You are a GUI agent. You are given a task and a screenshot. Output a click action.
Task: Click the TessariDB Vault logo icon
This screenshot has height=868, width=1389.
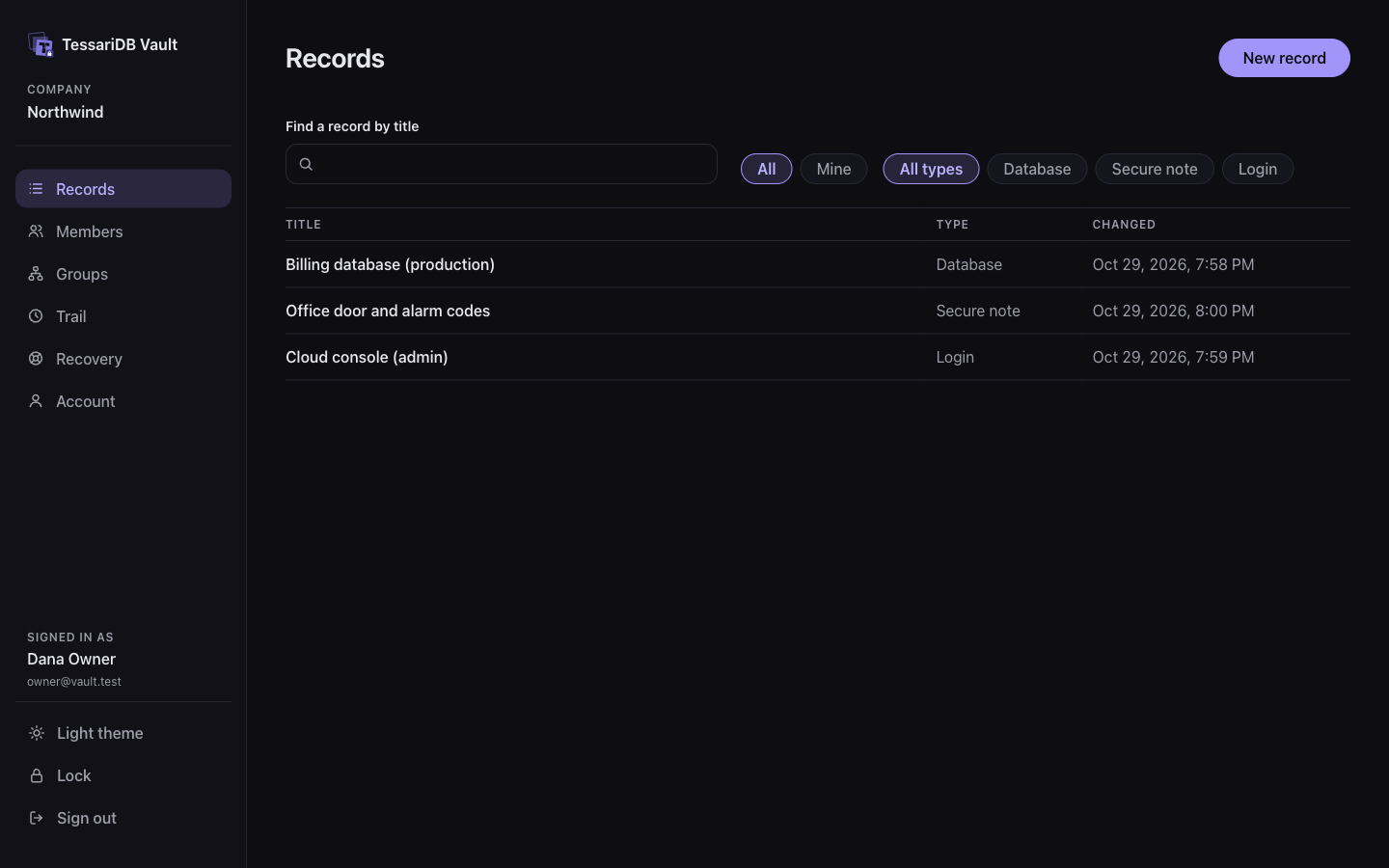pos(41,44)
